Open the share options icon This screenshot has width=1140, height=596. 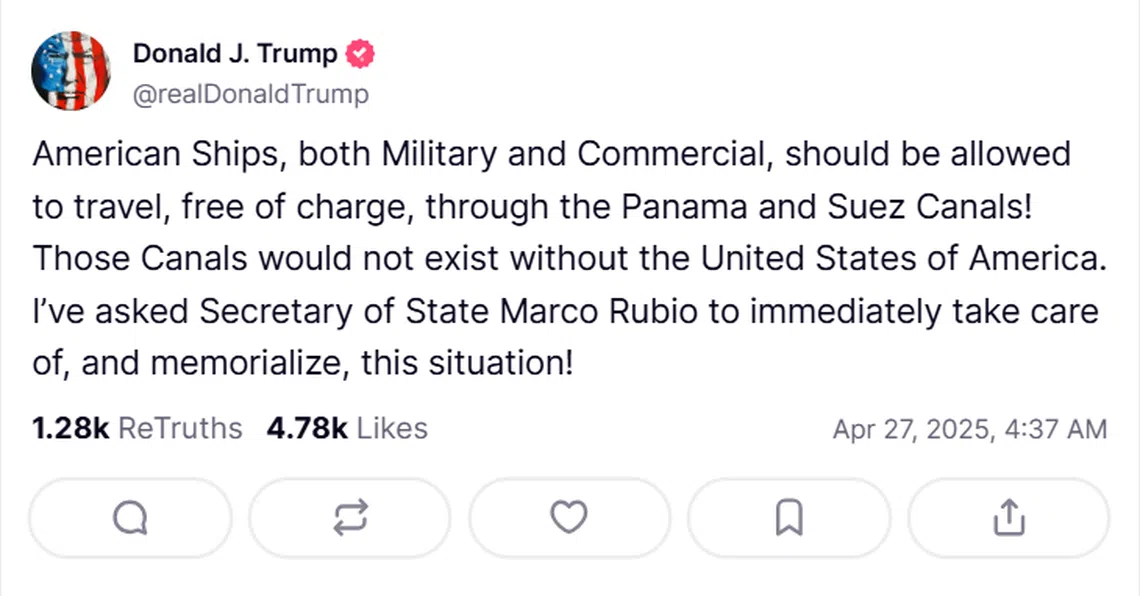coord(1008,517)
